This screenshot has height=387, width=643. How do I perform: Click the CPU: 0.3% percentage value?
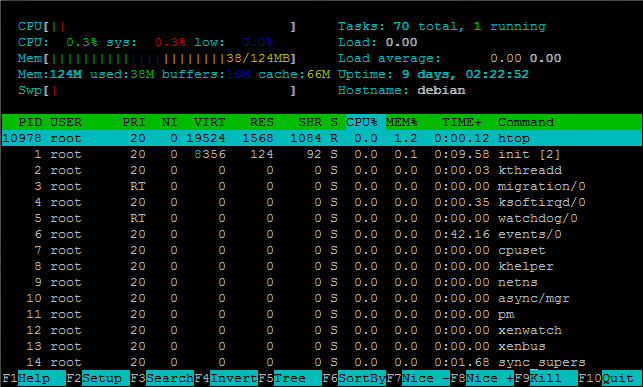coord(82,42)
